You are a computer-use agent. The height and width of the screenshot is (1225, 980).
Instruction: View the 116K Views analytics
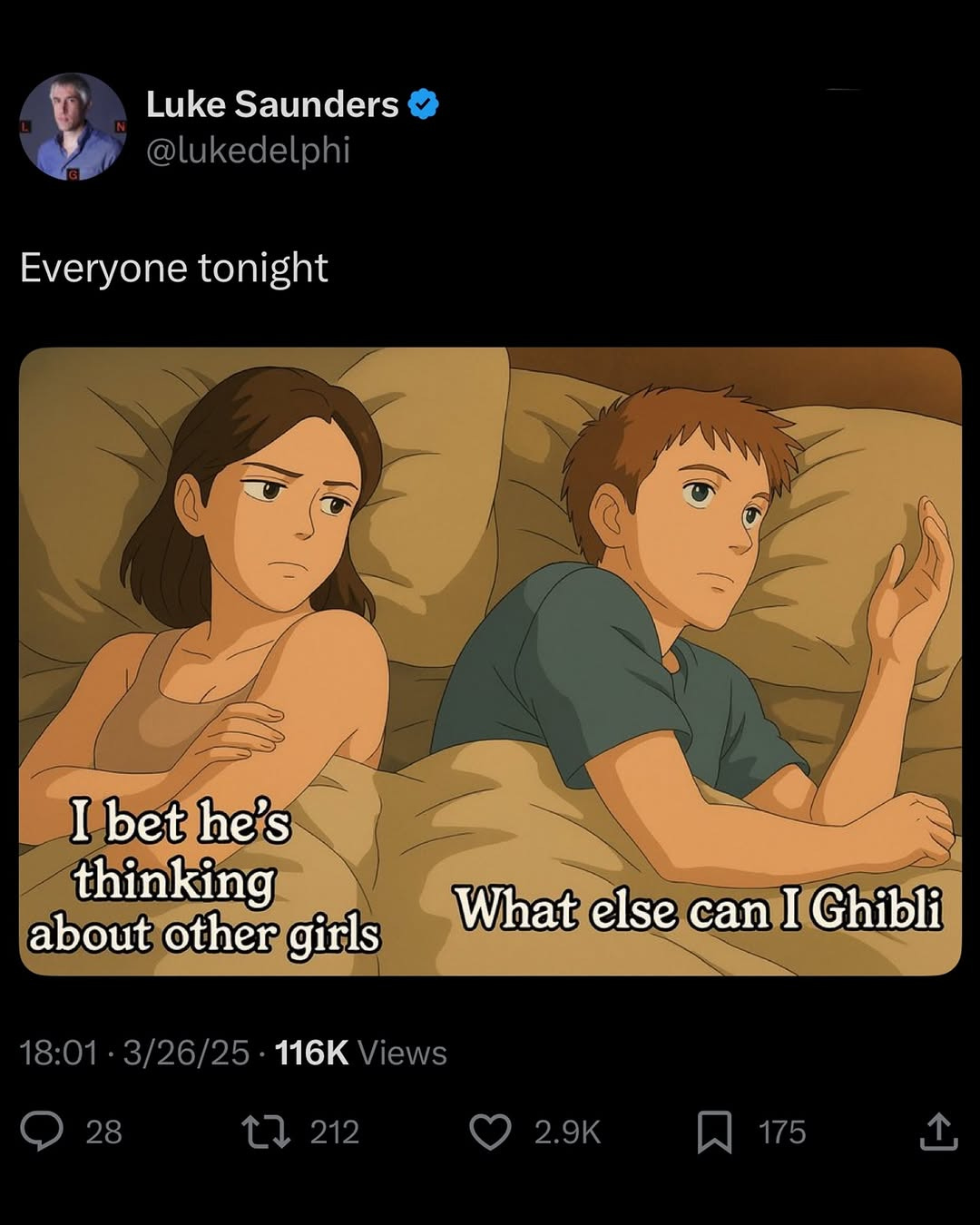(x=360, y=1053)
